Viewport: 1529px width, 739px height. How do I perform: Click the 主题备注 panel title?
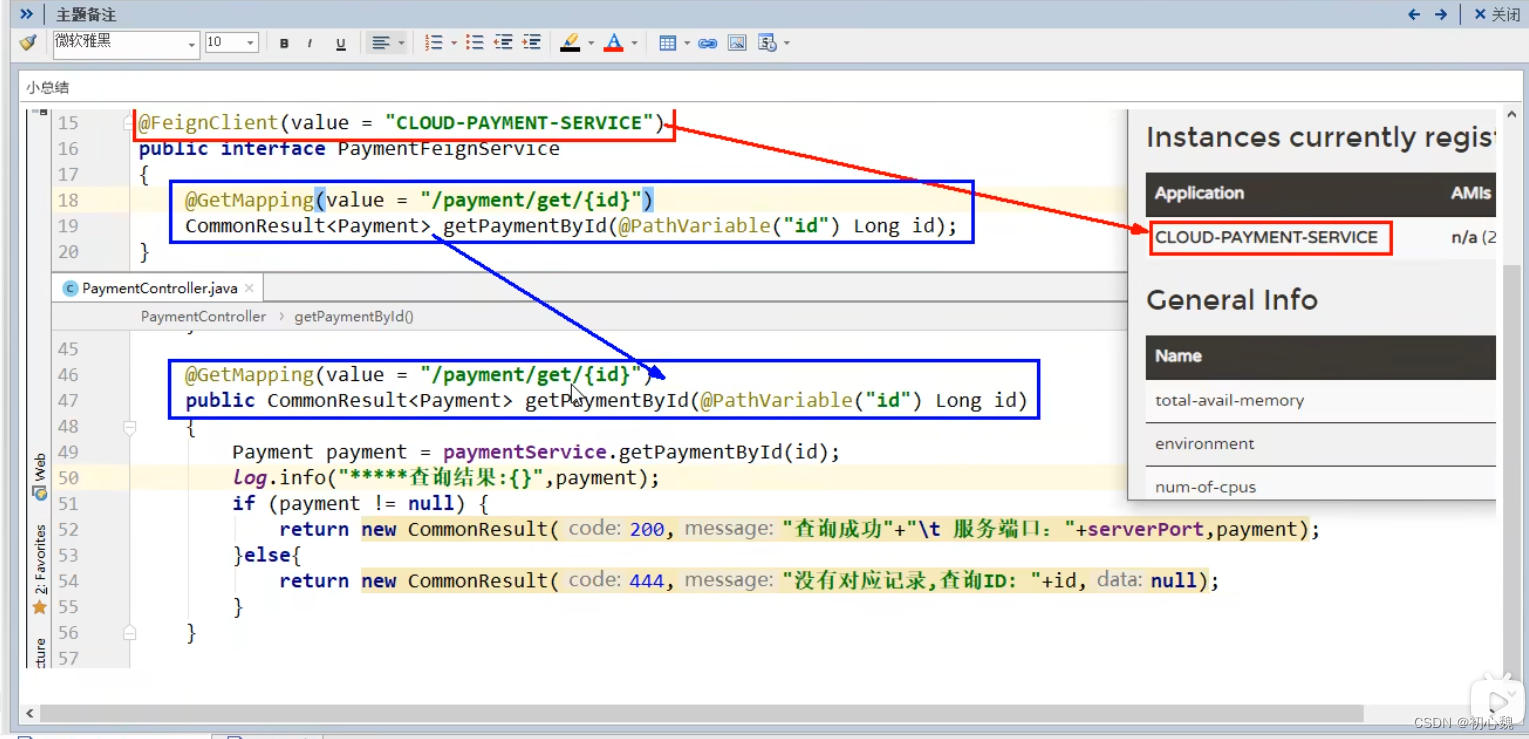(86, 15)
